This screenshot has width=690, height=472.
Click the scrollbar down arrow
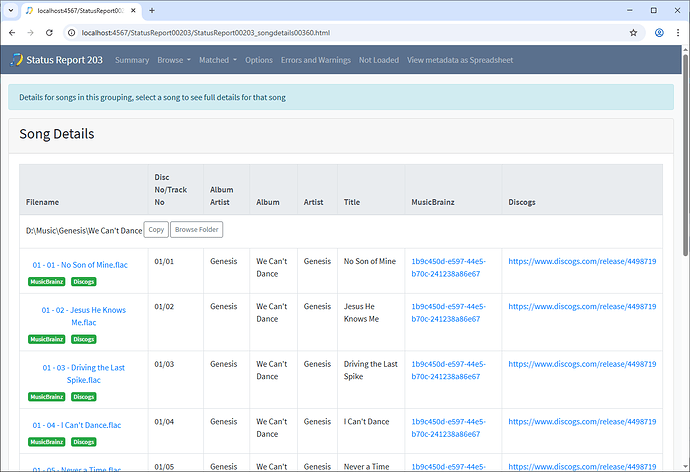[x=685, y=466]
